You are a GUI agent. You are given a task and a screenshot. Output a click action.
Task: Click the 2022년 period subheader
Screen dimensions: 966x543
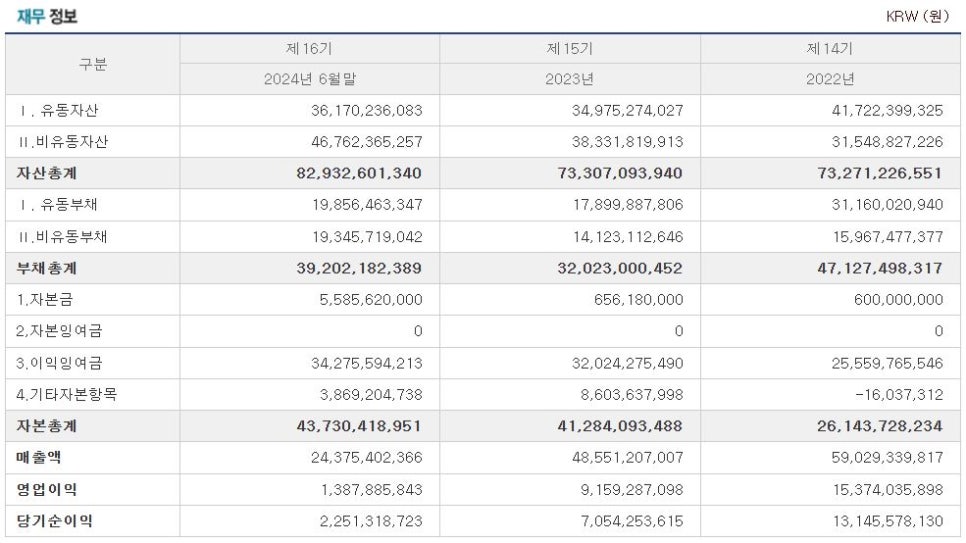coord(830,80)
